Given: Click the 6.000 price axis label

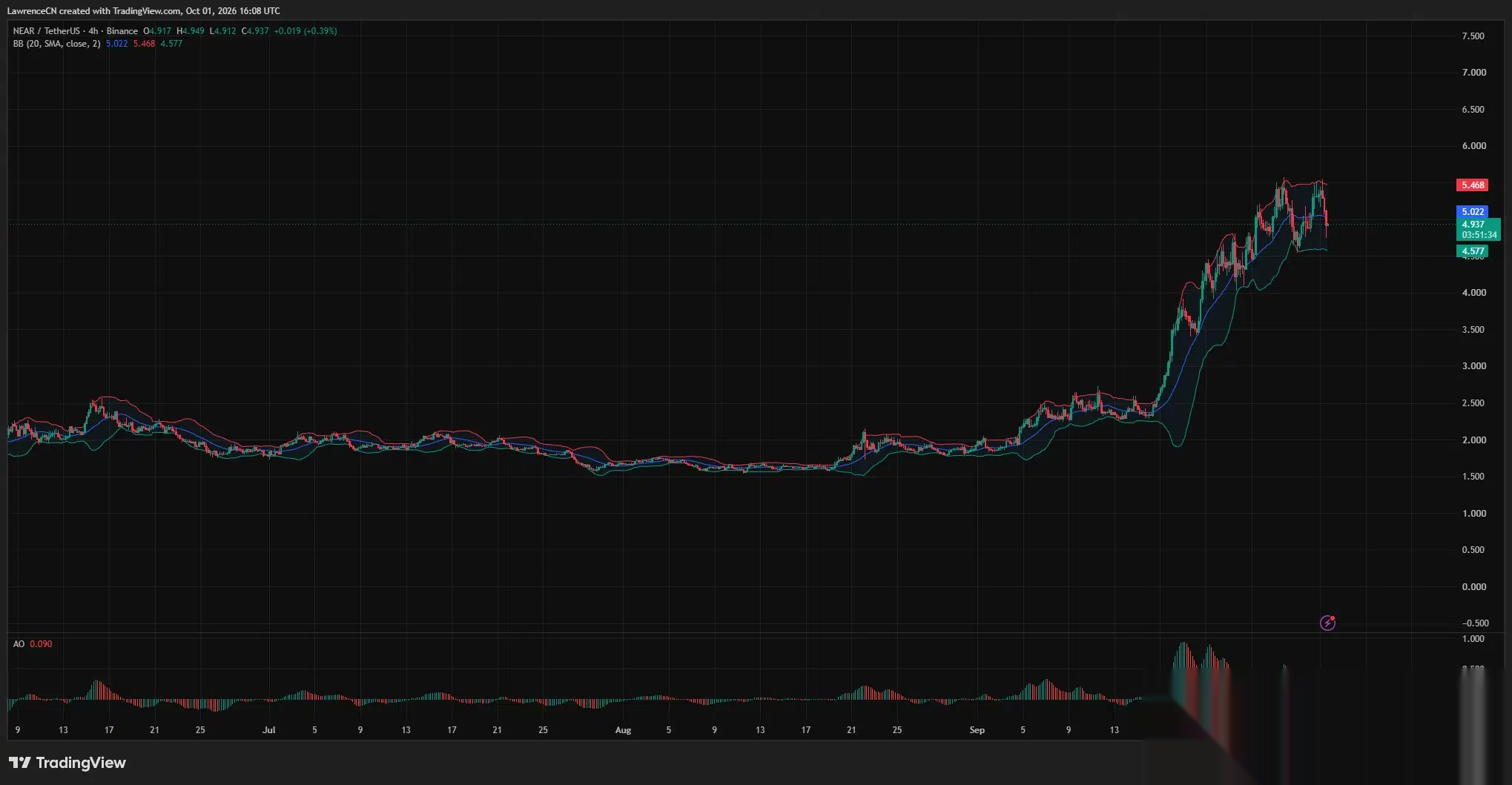Looking at the screenshot, I should (1473, 146).
